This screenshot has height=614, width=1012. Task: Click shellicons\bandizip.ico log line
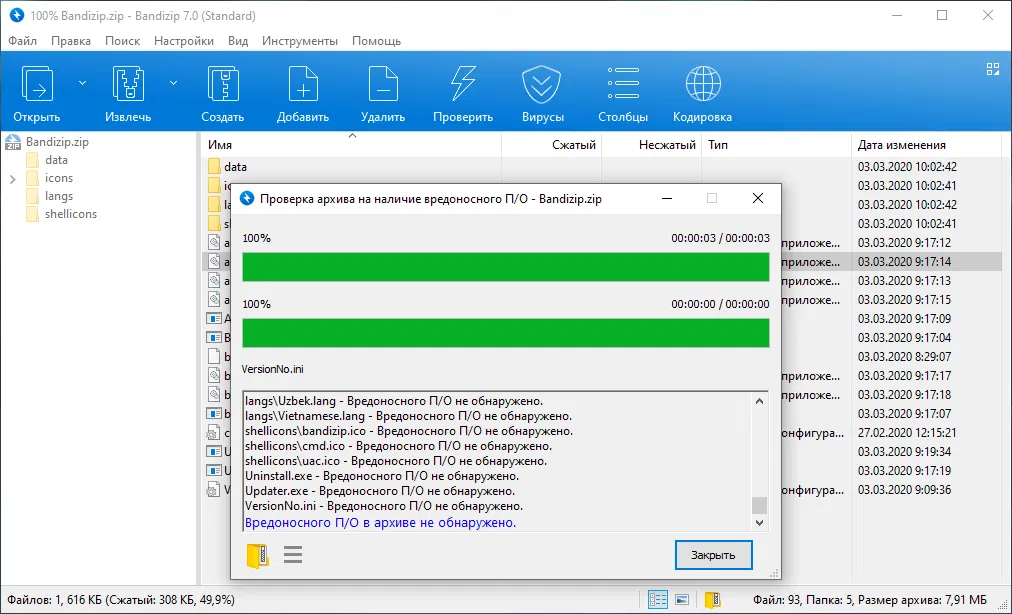click(409, 431)
